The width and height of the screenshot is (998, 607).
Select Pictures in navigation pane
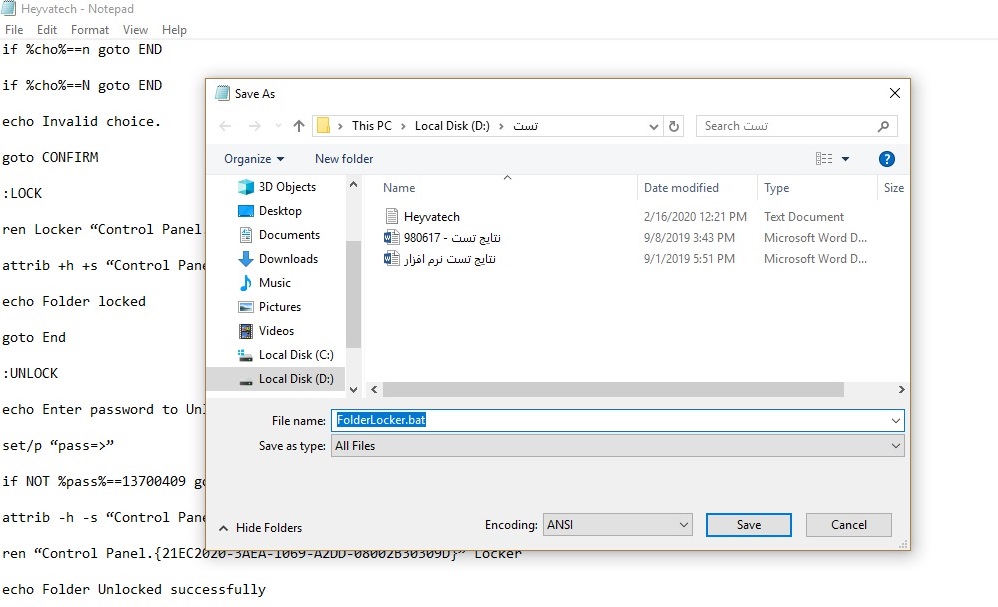click(269, 307)
